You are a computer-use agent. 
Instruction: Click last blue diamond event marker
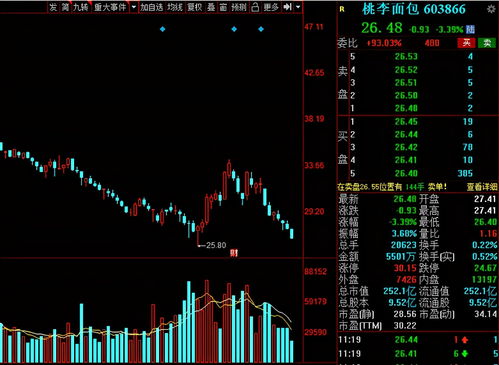261,29
